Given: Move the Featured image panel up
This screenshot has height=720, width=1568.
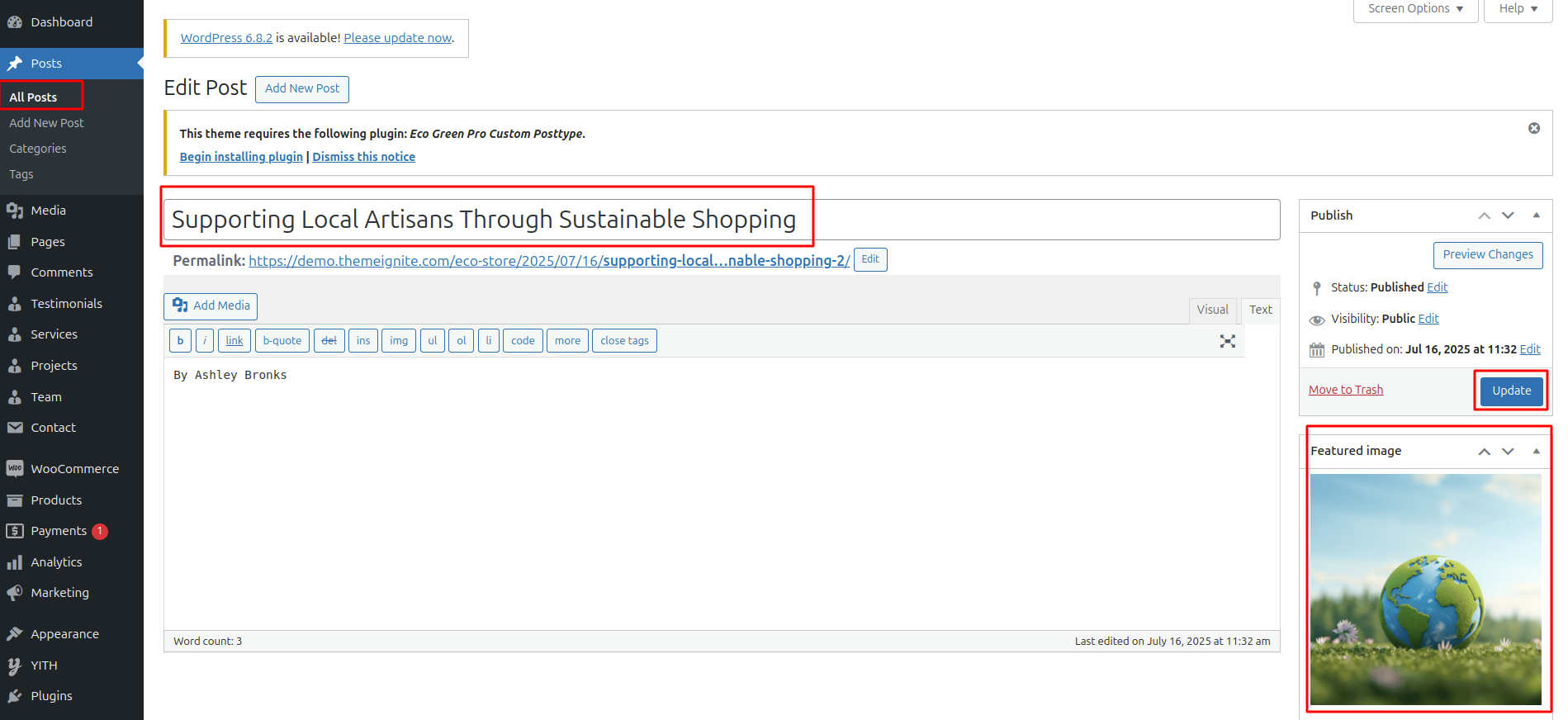Looking at the screenshot, I should [x=1484, y=451].
